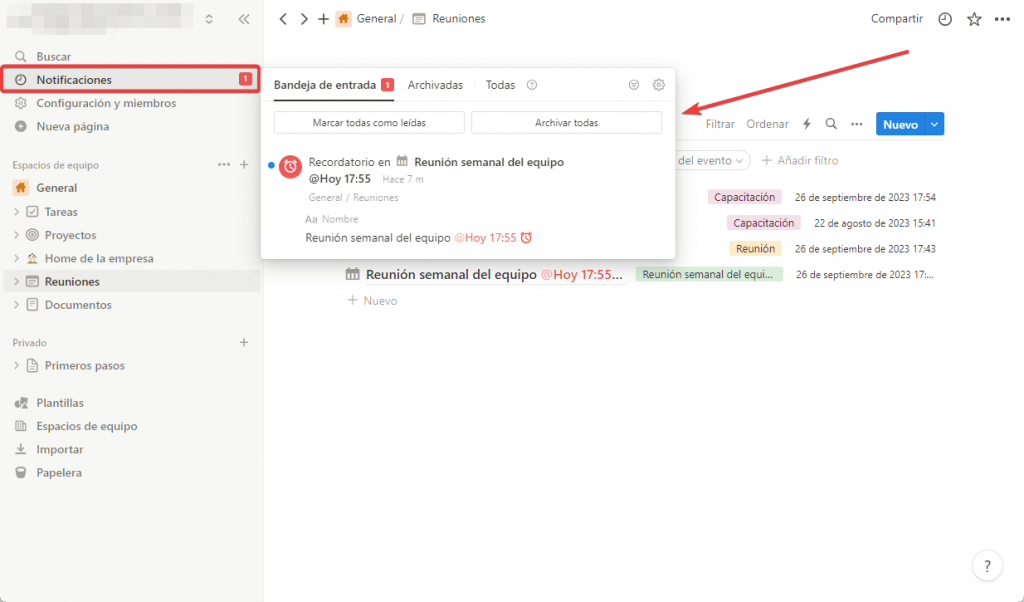The image size is (1024, 602).
Task: Open the database search magnifier icon
Action: [831, 123]
